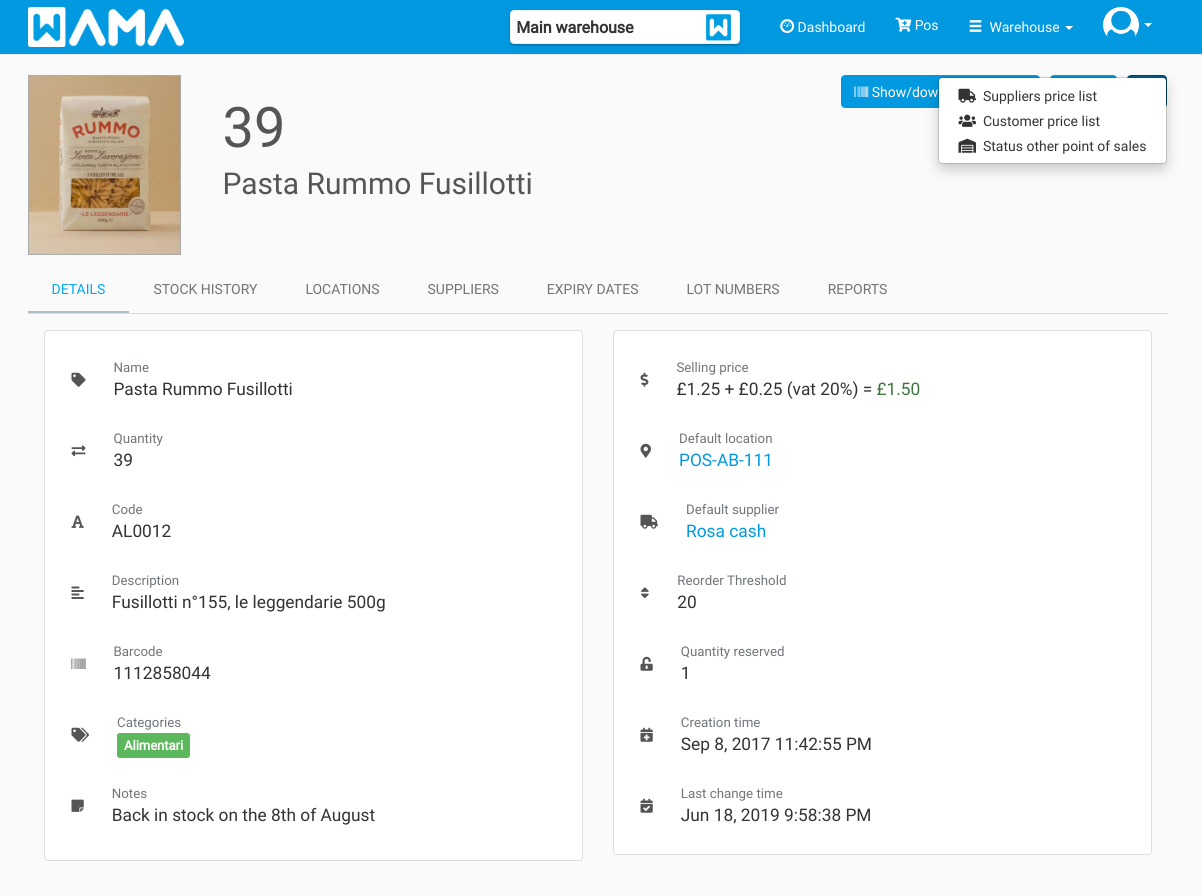This screenshot has height=896, width=1202.
Task: Open the user account avatar menu
Action: (1126, 24)
